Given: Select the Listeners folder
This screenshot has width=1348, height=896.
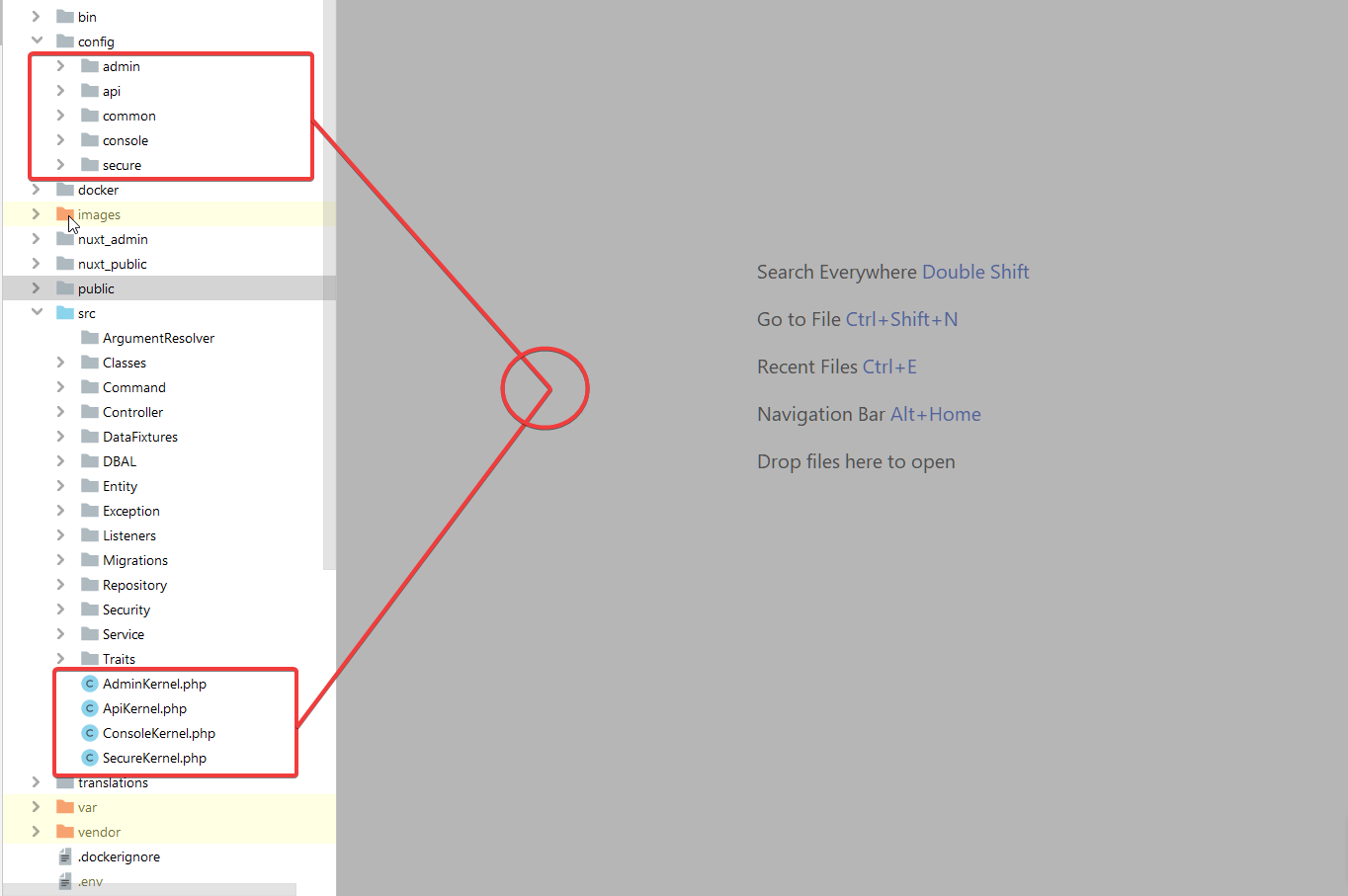Looking at the screenshot, I should pos(129,535).
